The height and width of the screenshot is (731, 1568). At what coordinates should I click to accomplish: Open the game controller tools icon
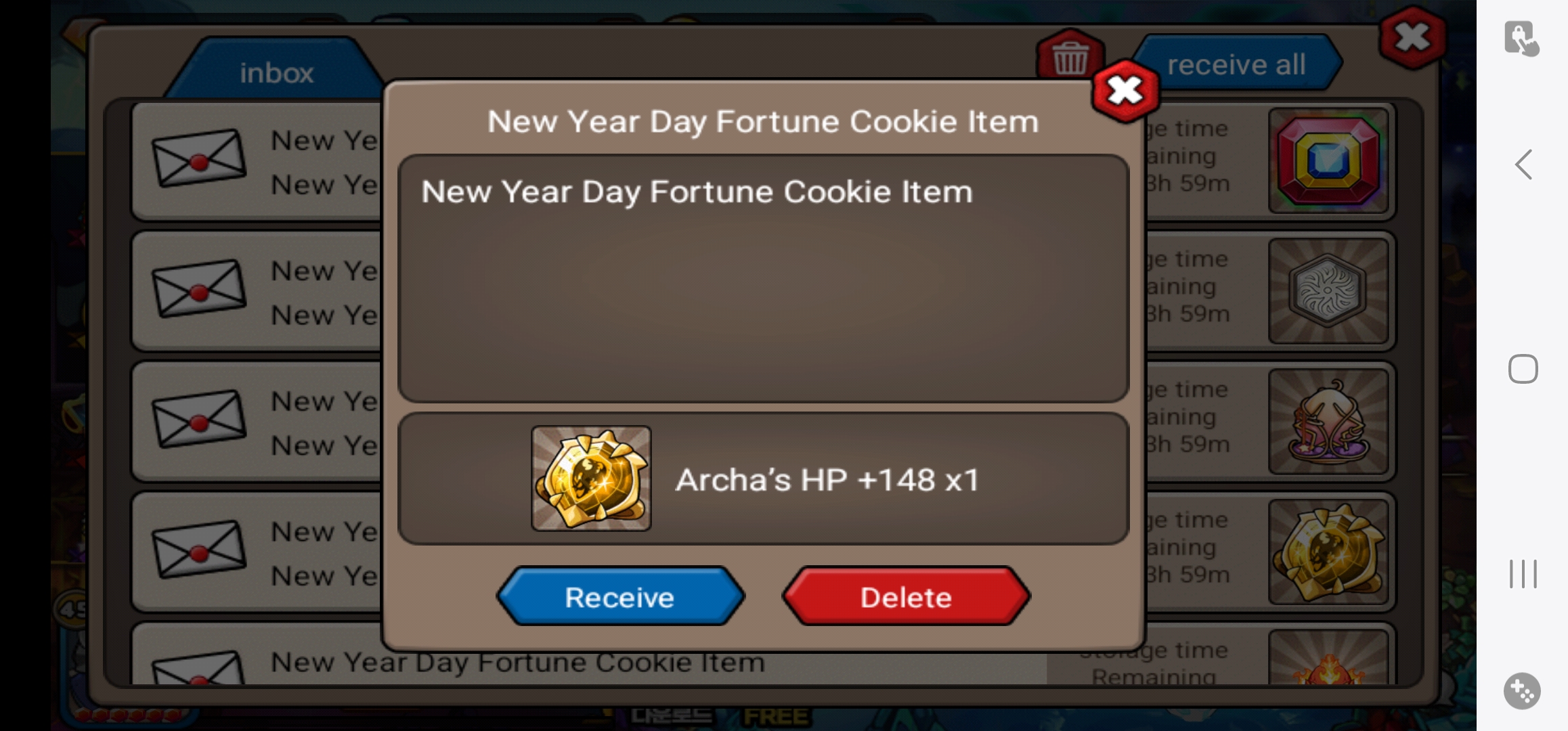coord(1522,691)
